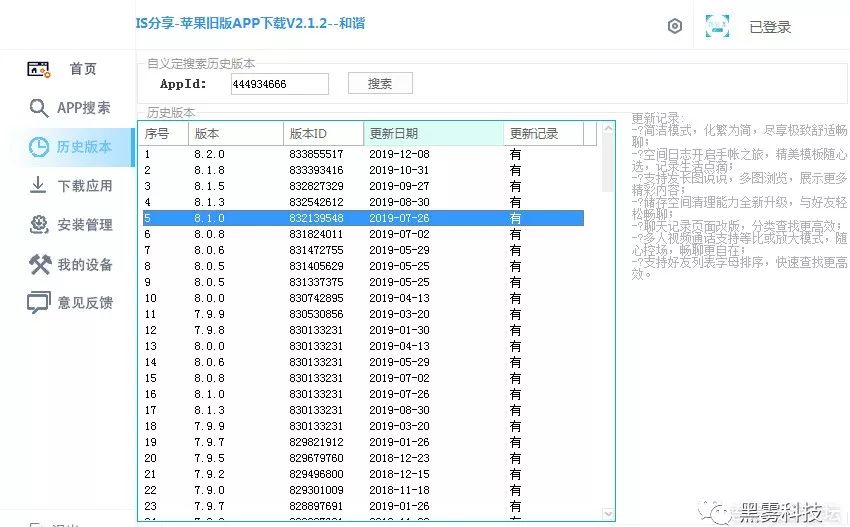Sort by 版本ID column header
Viewport: 850px width, 527px height.
coord(324,134)
